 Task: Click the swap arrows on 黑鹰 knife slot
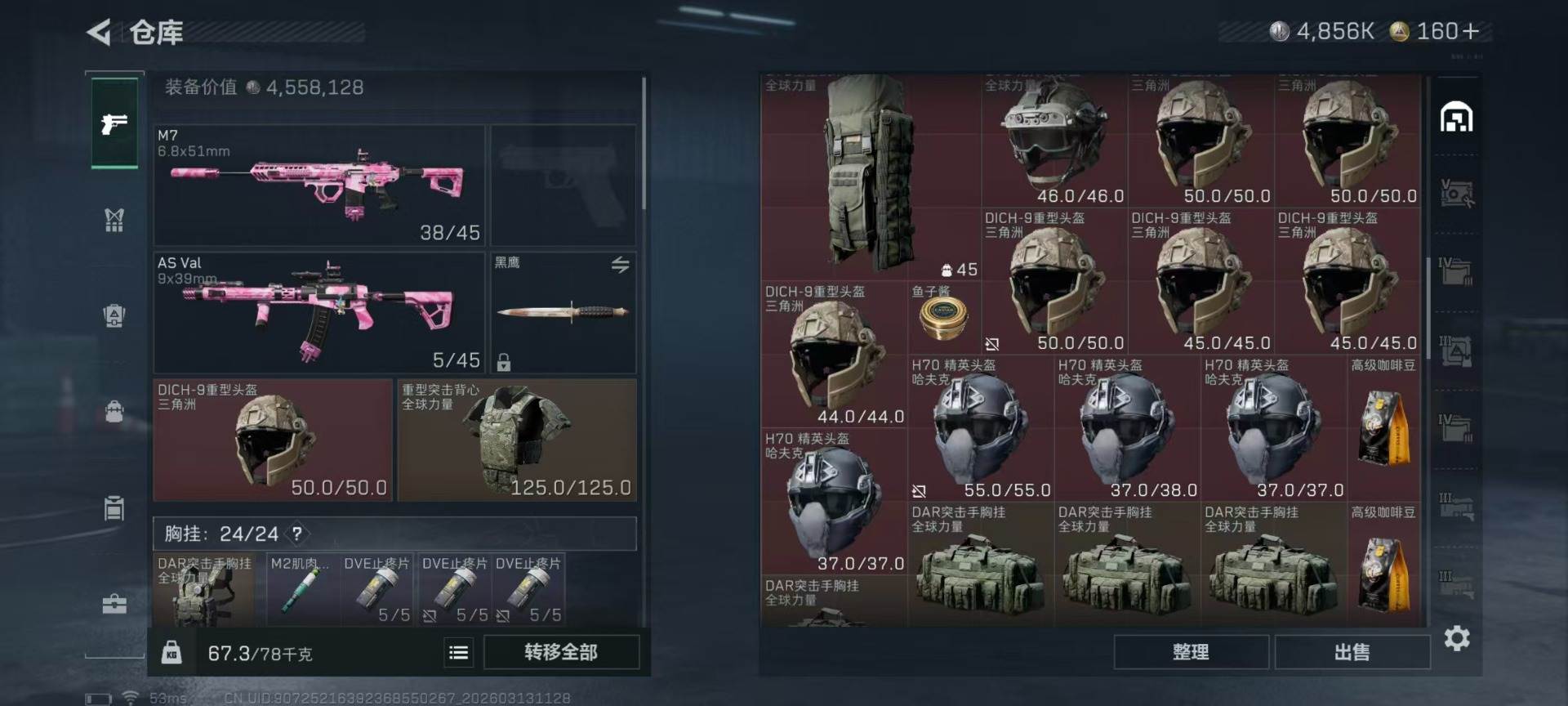coord(620,265)
